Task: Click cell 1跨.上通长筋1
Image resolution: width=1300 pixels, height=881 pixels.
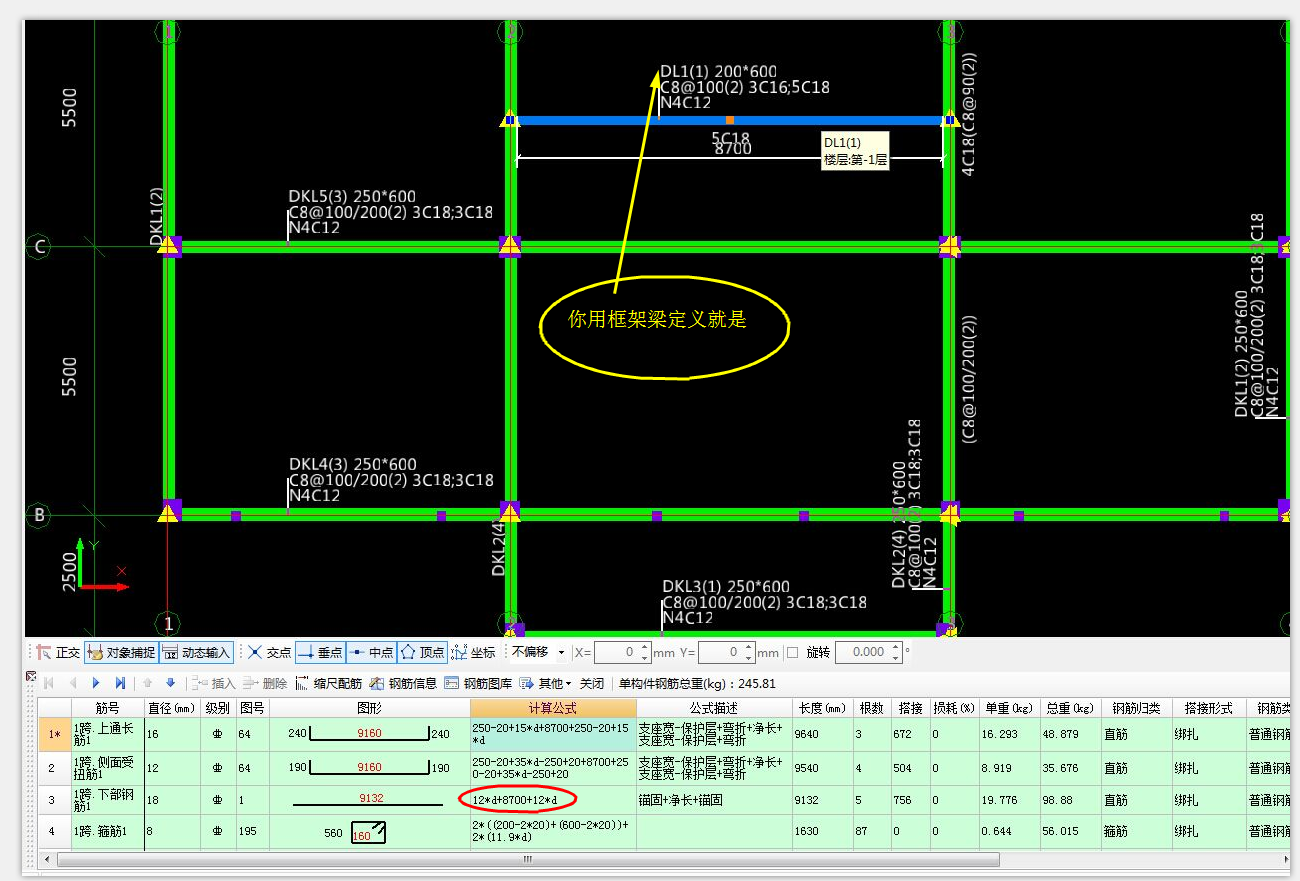Action: click(x=107, y=734)
